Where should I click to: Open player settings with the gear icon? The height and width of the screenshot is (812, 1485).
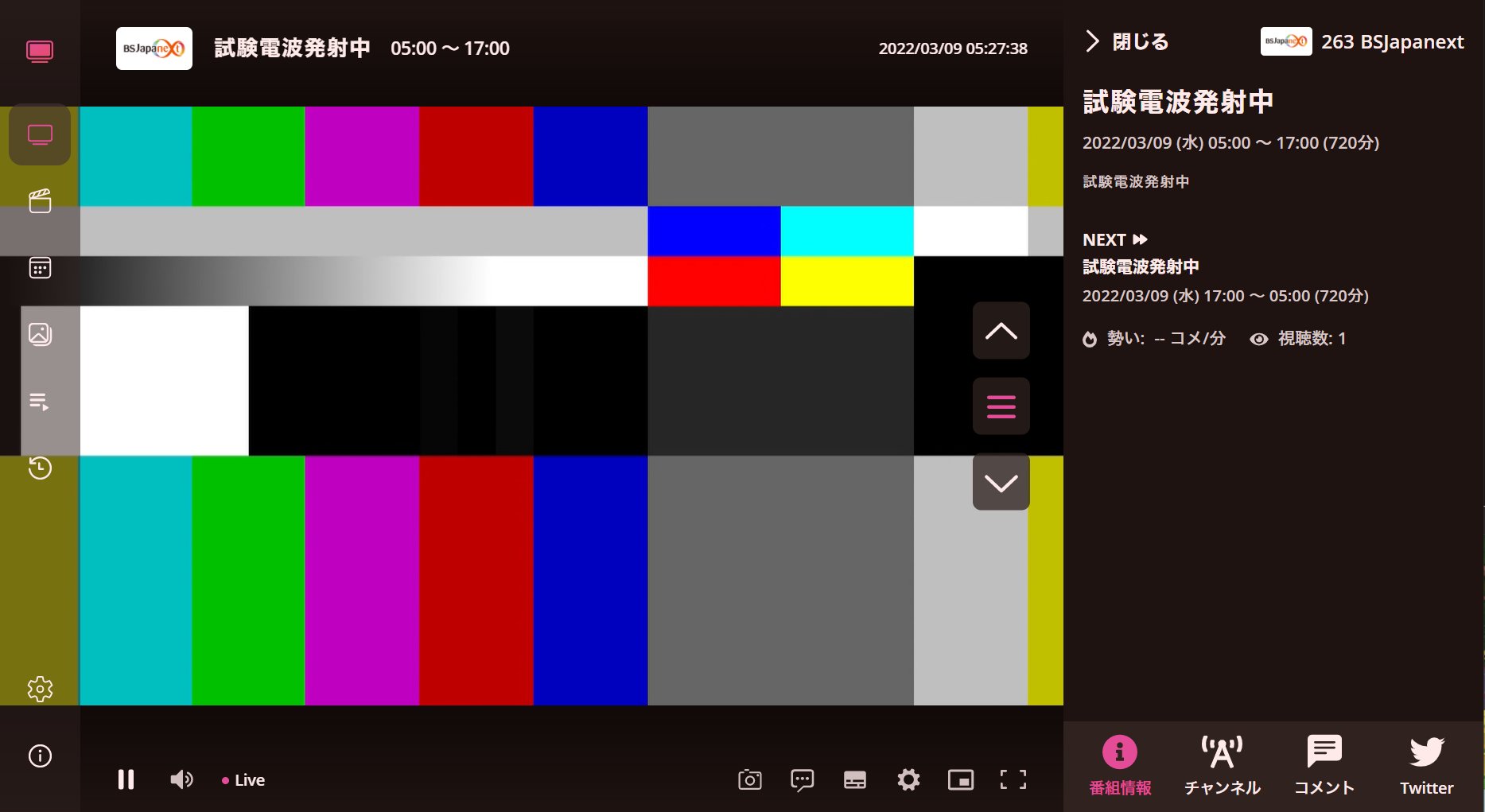pos(908,779)
